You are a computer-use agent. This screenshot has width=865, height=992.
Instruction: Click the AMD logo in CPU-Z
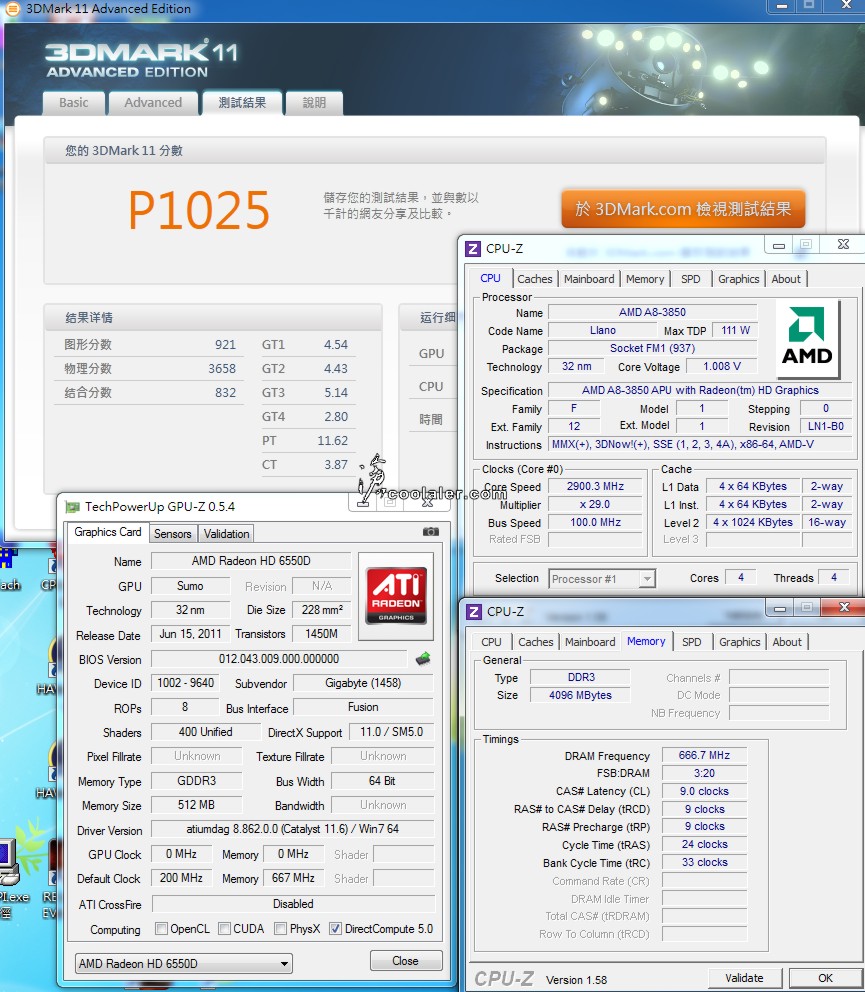pyautogui.click(x=807, y=339)
